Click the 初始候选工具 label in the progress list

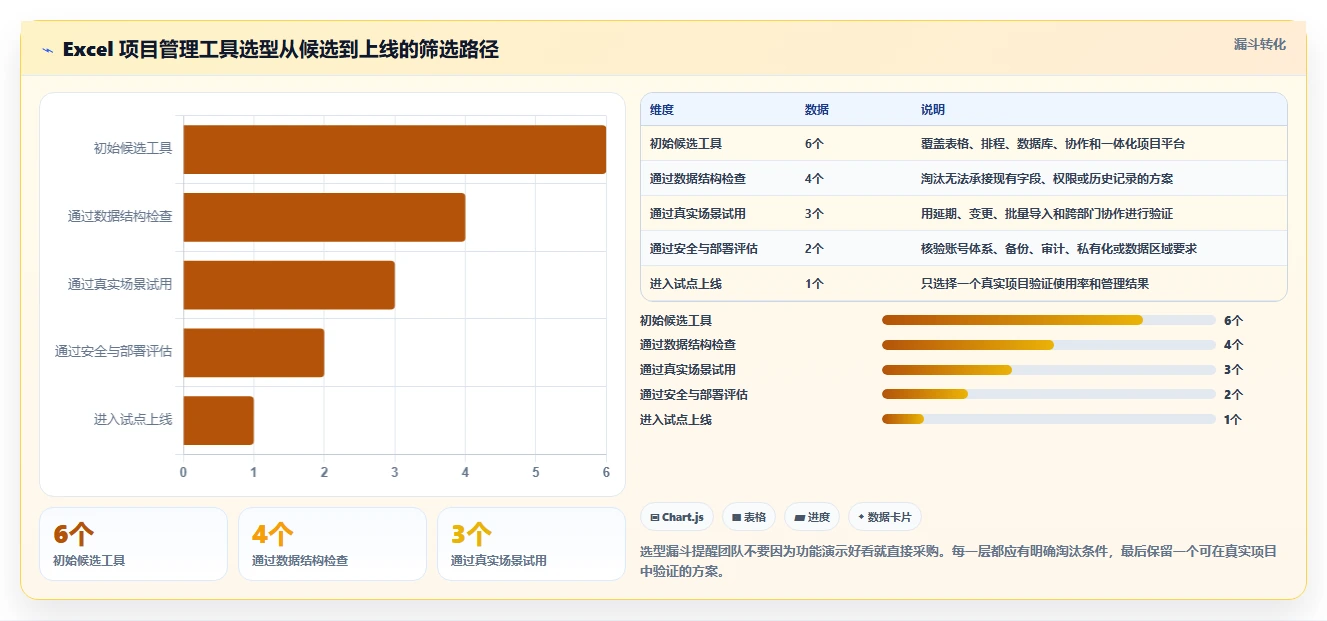676,320
